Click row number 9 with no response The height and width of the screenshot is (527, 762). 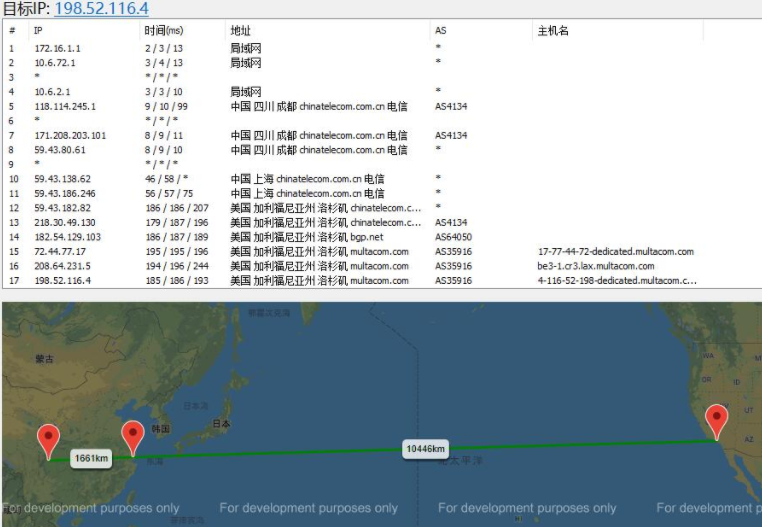(x=11, y=164)
